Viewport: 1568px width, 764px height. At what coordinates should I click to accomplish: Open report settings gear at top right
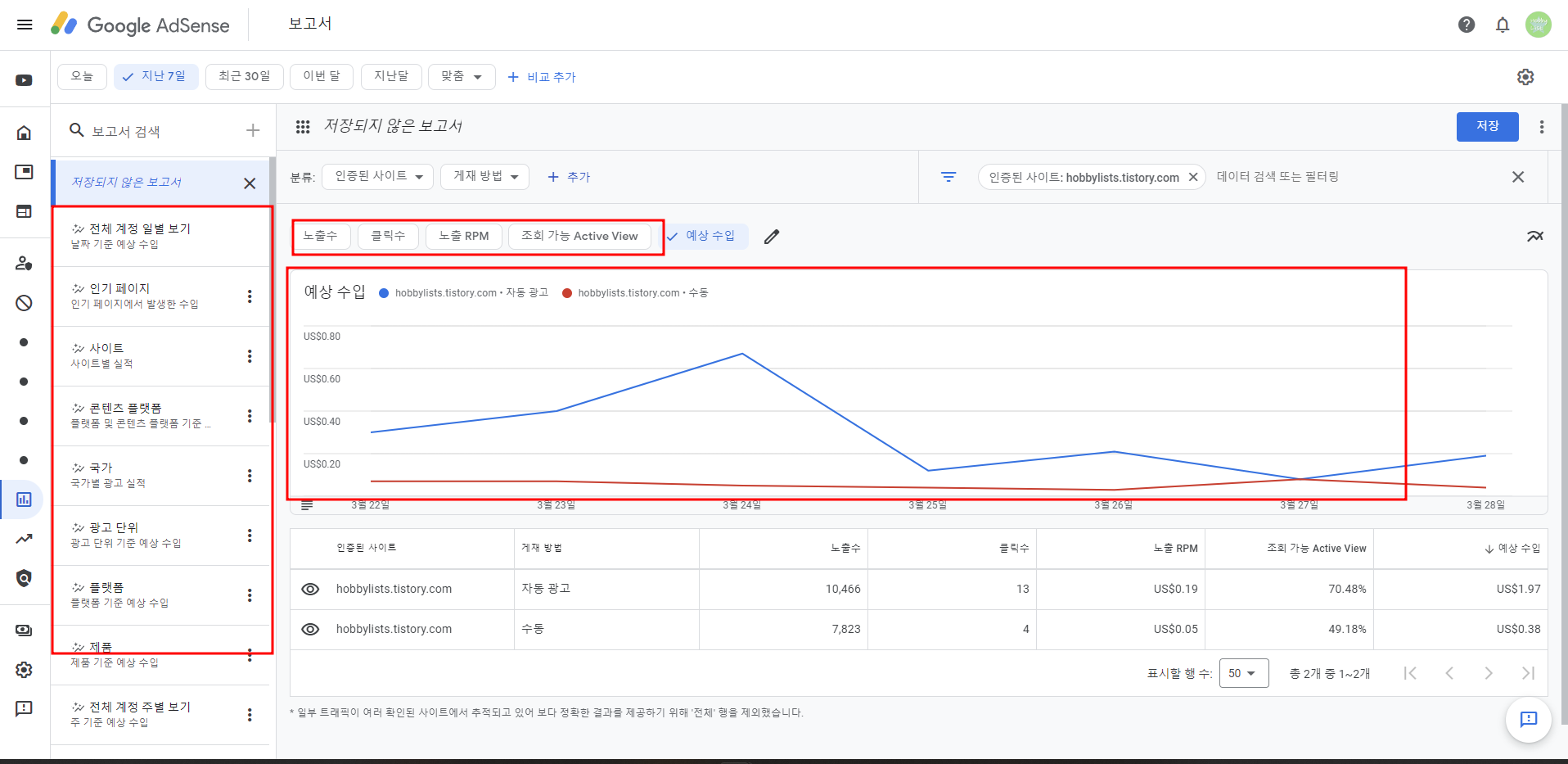point(1525,77)
